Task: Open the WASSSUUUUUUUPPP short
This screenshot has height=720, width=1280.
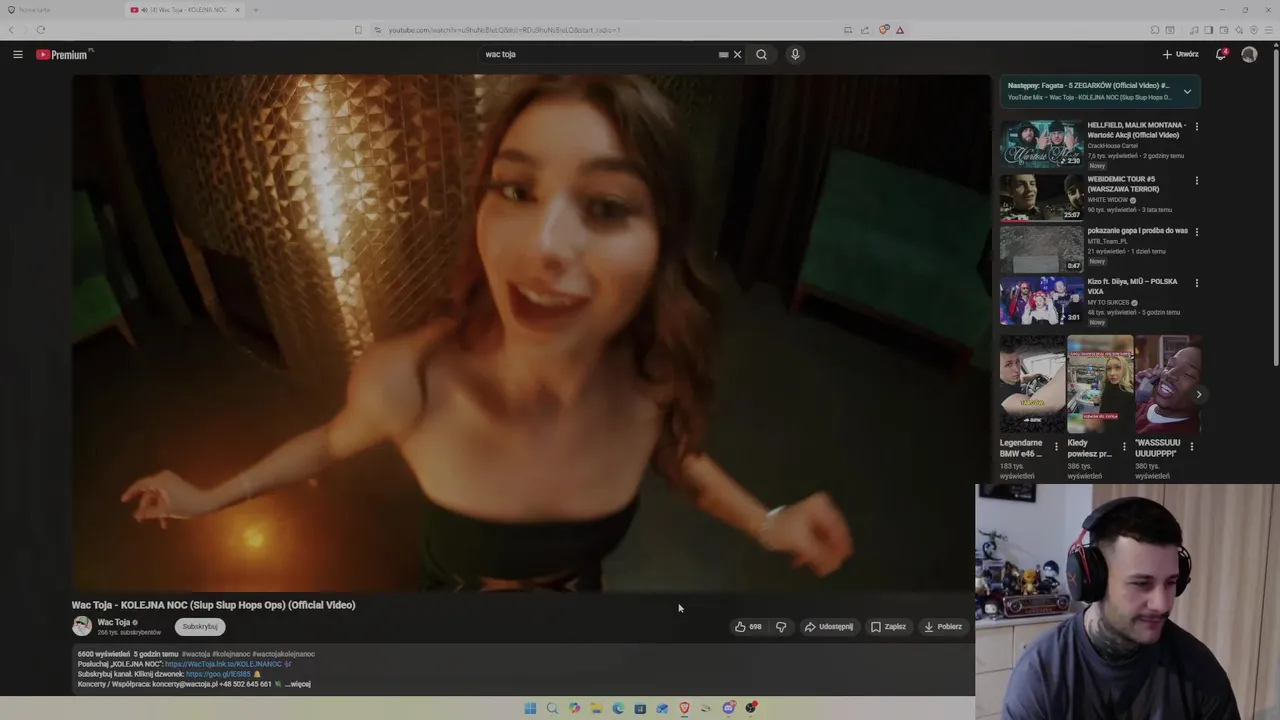Action: 1168,384
